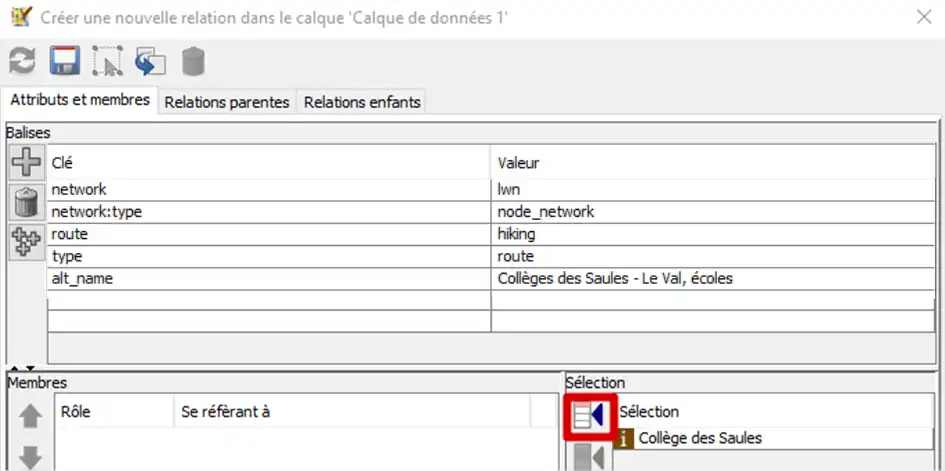Delete selected tag with the trash icon

[26, 201]
